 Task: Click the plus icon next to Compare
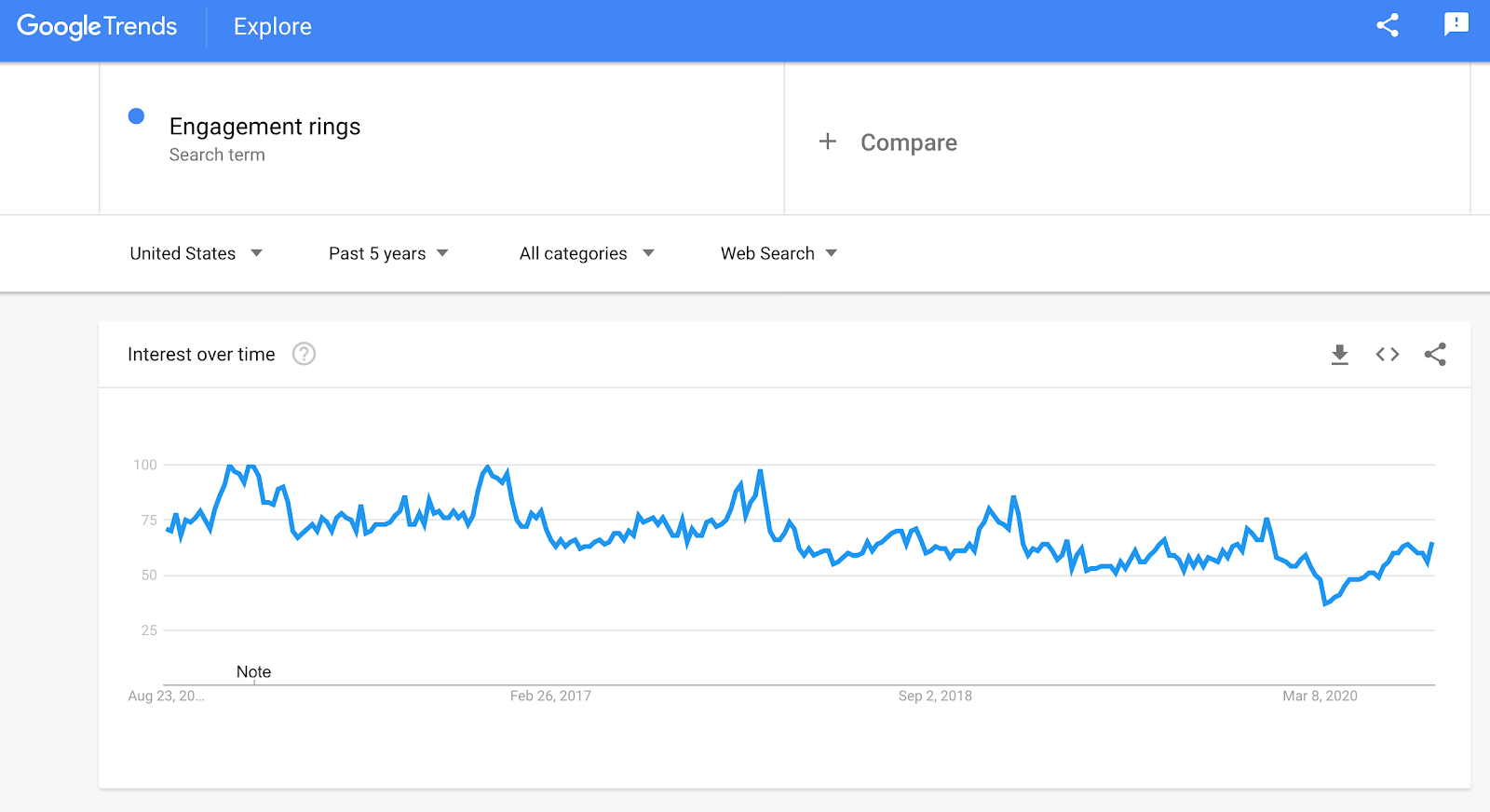(827, 142)
